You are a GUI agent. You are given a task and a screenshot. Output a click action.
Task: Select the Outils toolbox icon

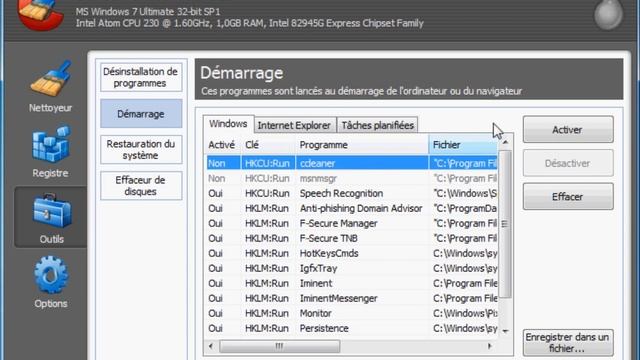point(51,212)
